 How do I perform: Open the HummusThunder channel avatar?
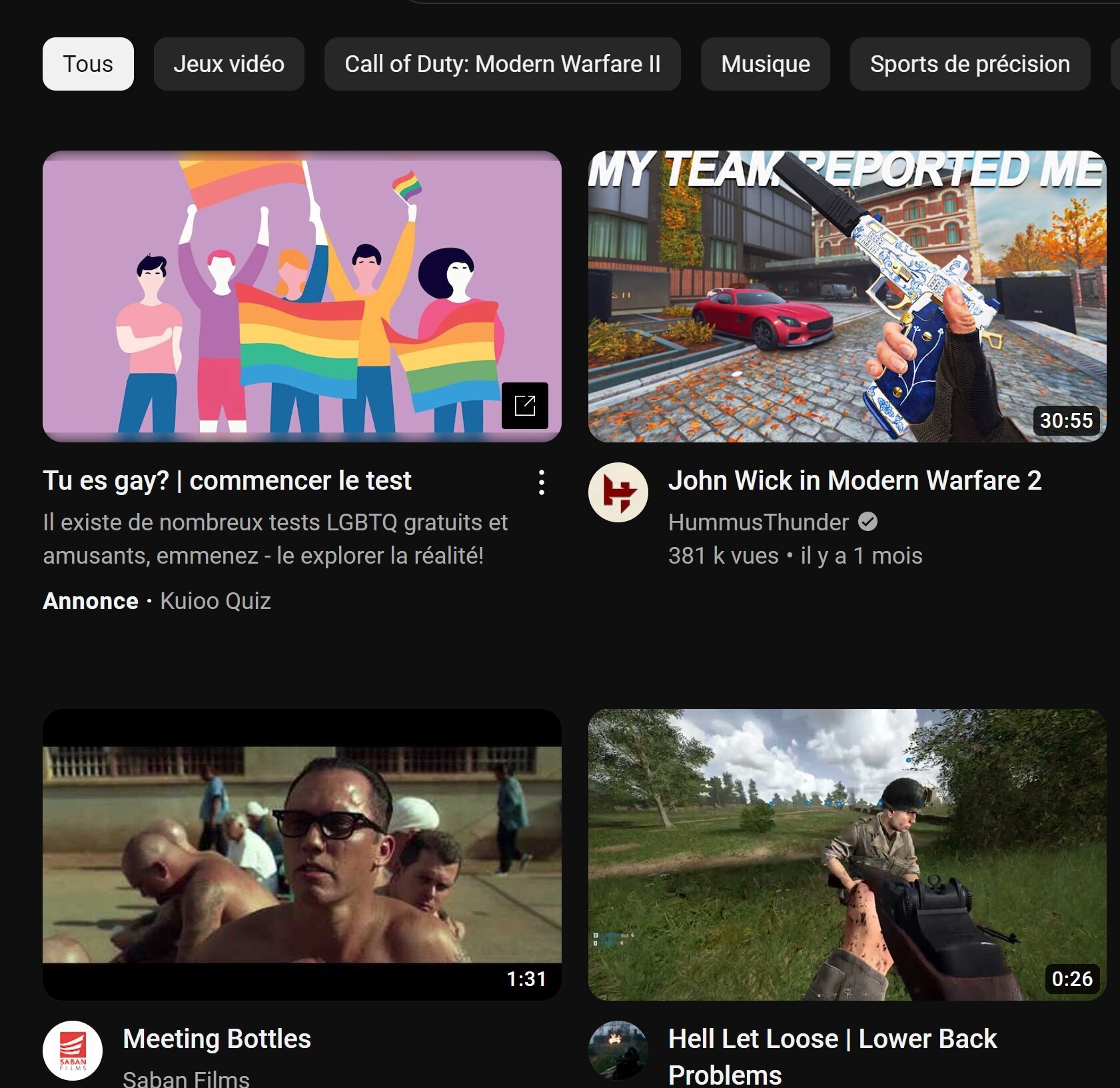[x=618, y=492]
